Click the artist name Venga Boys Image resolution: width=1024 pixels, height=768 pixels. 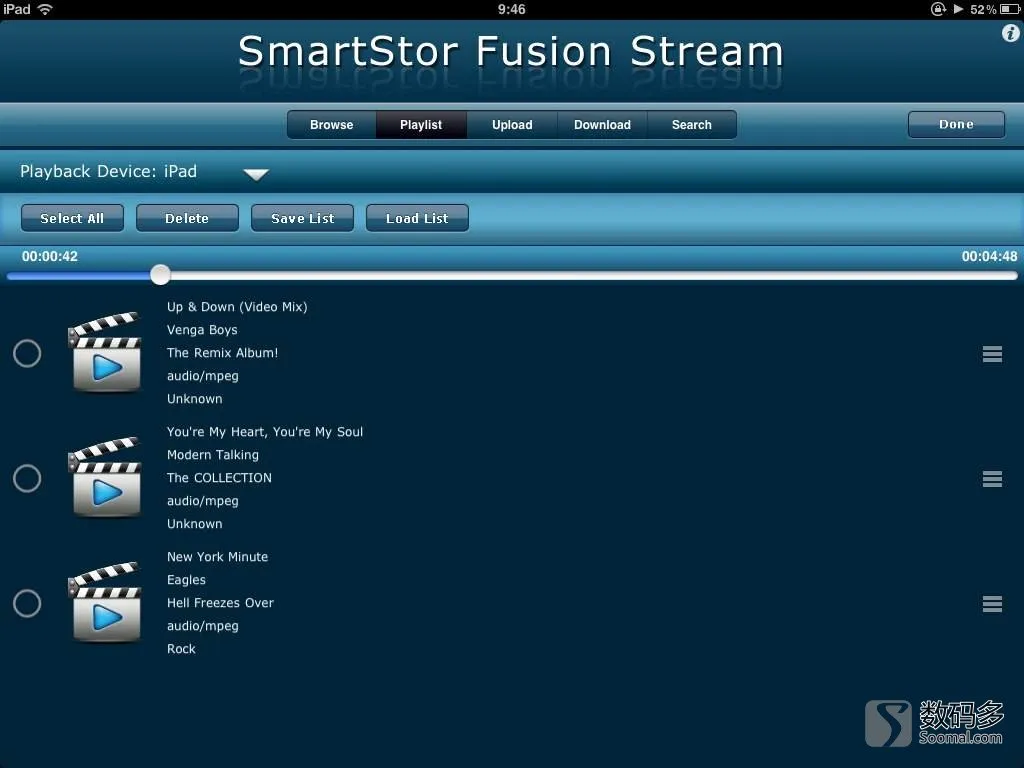click(202, 330)
